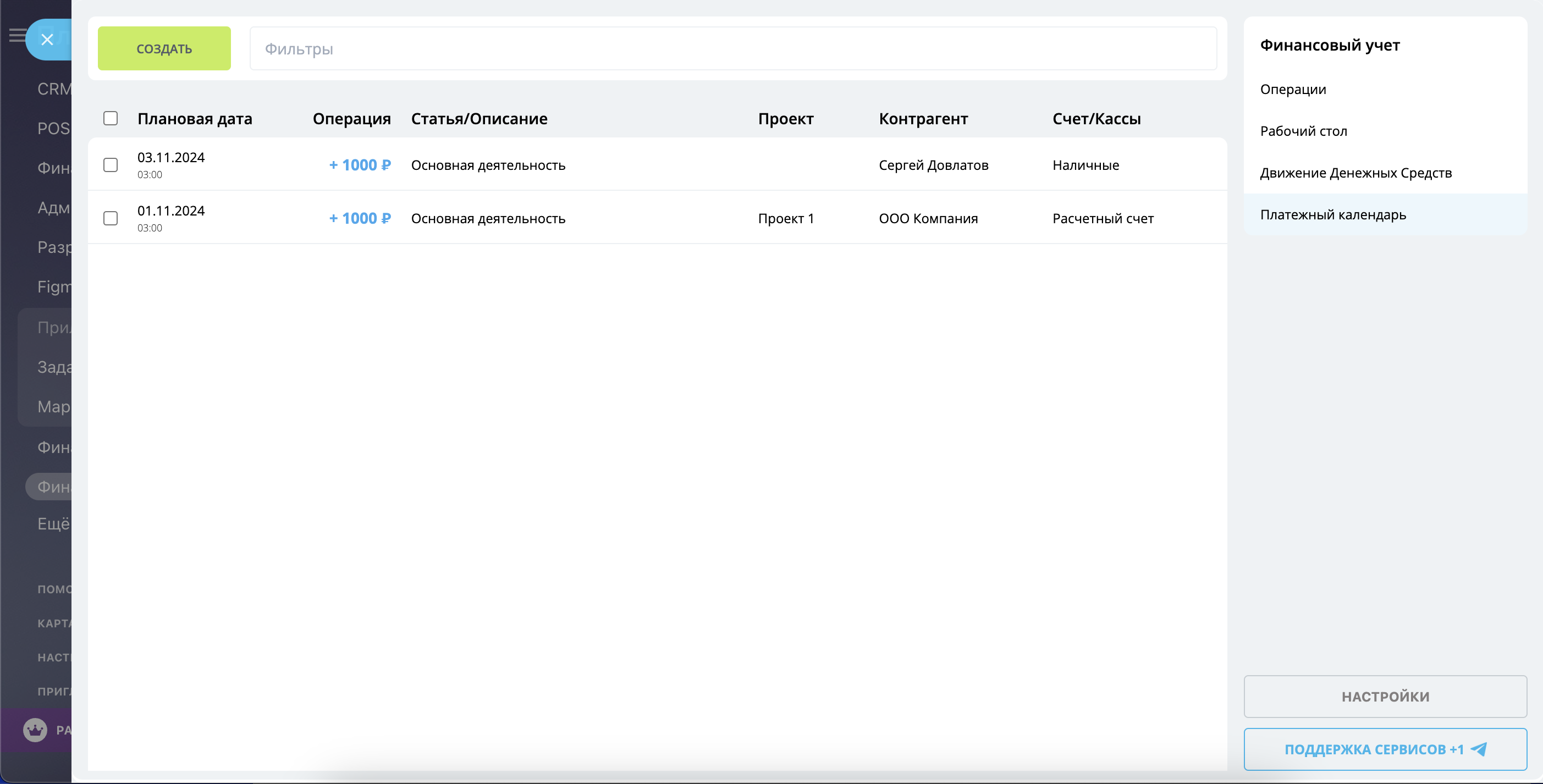Open the Сергей Довлатов contractor entry

933,165
